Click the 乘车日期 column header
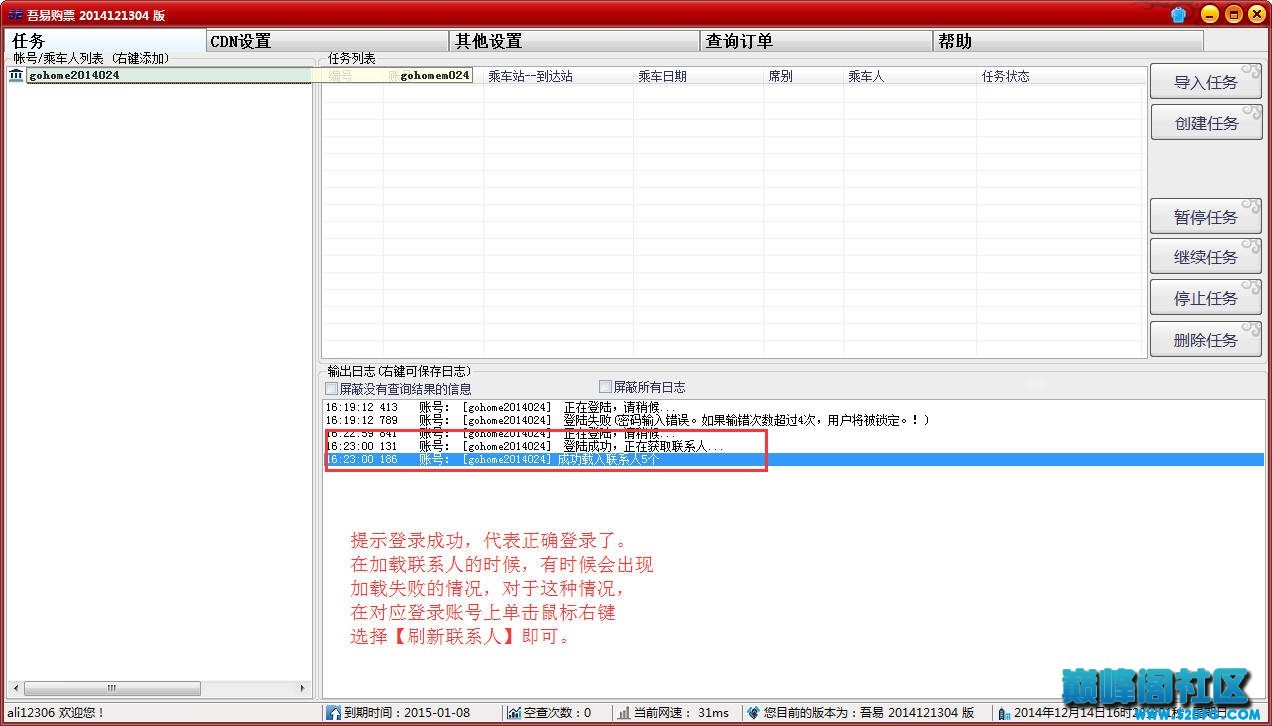This screenshot has height=726, width=1272. pyautogui.click(x=698, y=76)
